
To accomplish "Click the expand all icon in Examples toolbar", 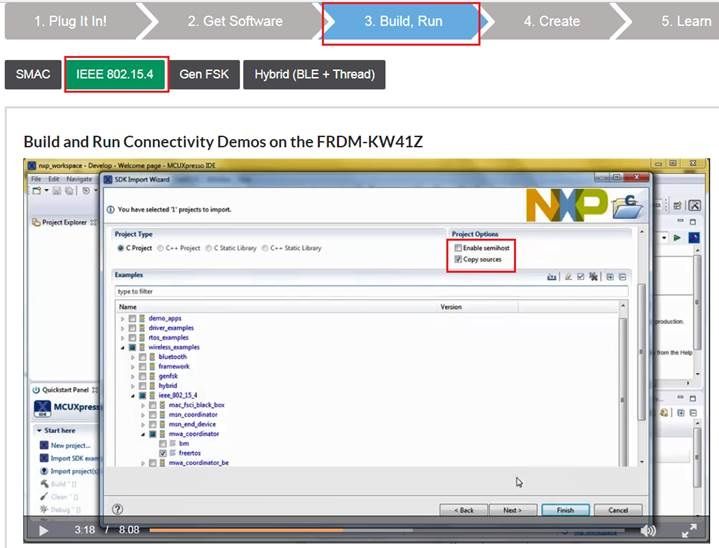I will pyautogui.click(x=610, y=277).
